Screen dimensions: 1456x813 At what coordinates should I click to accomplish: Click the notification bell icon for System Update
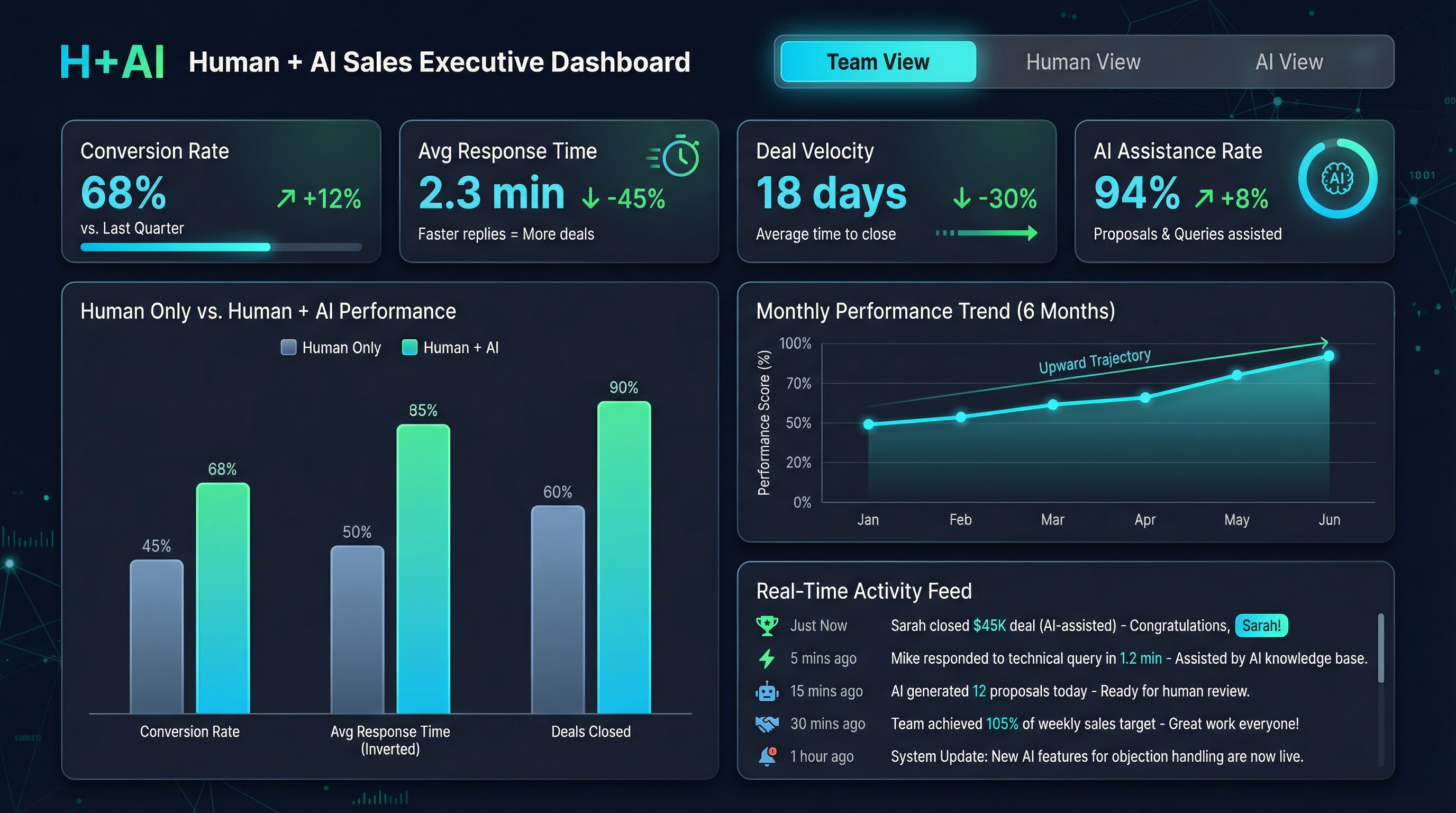coord(767,756)
